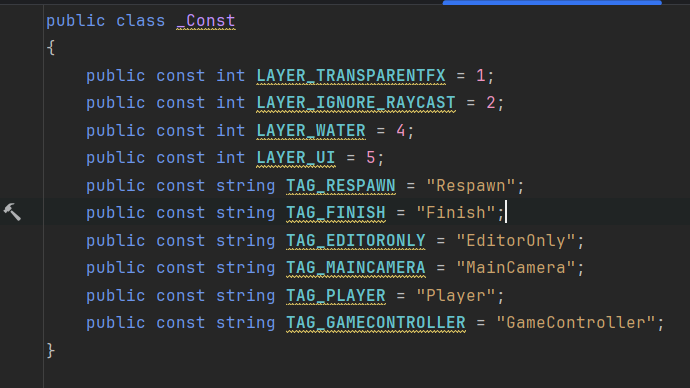Click the TAG_MAINCAMERA constant name
Screen dimensions: 690x388
coord(356,268)
